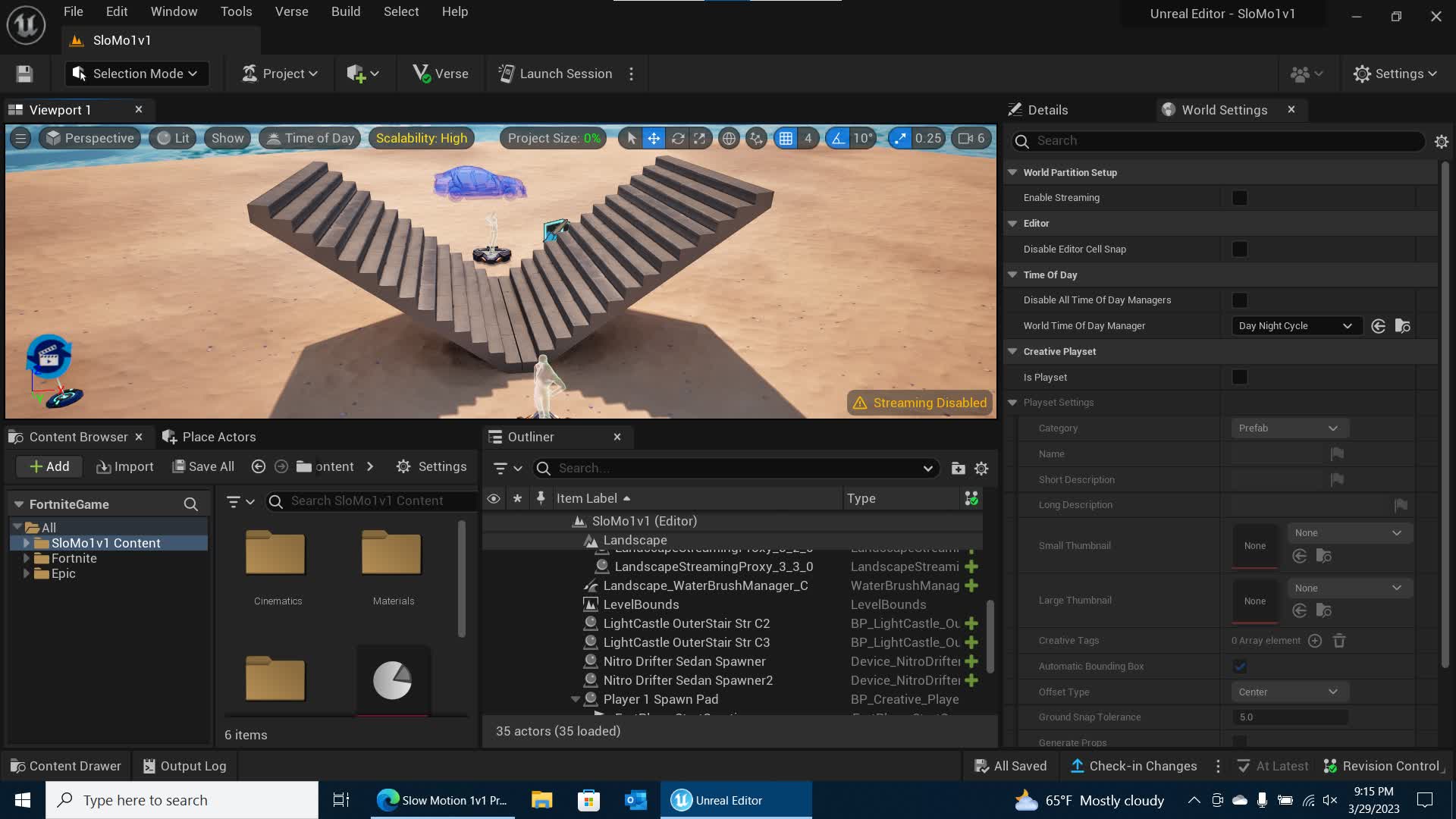Create new folder icon in Outliner
The image size is (1456, 819).
(x=958, y=468)
